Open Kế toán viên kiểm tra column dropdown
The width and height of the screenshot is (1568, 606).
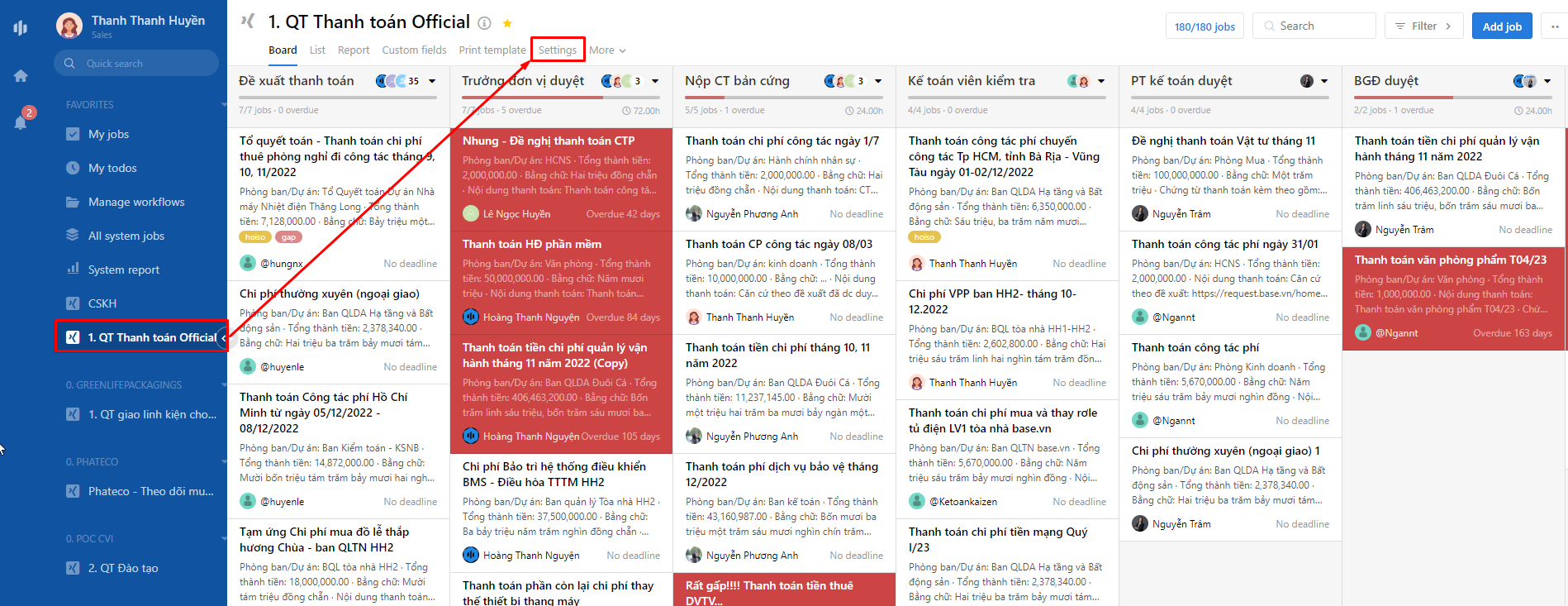tap(1101, 81)
